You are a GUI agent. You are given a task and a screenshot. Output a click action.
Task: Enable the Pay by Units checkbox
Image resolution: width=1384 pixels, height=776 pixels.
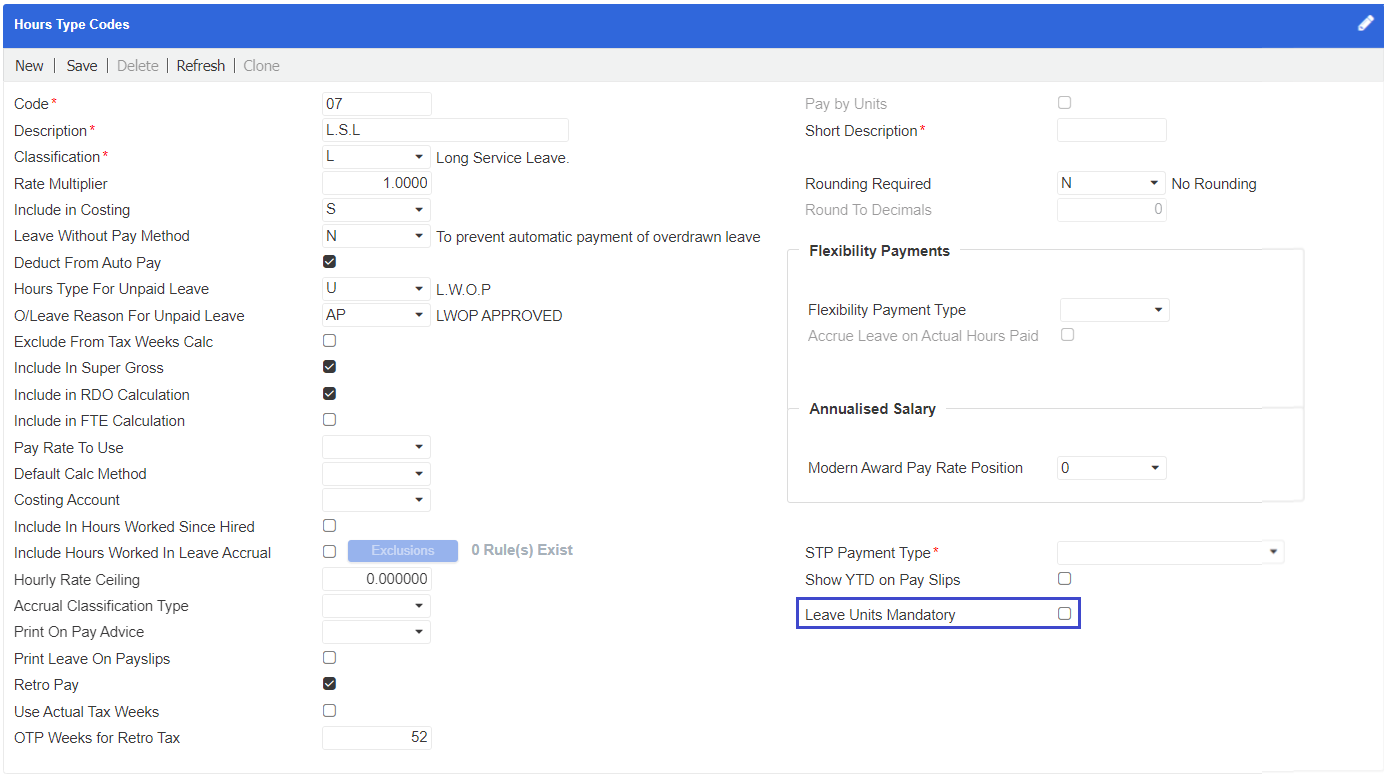click(x=1064, y=102)
